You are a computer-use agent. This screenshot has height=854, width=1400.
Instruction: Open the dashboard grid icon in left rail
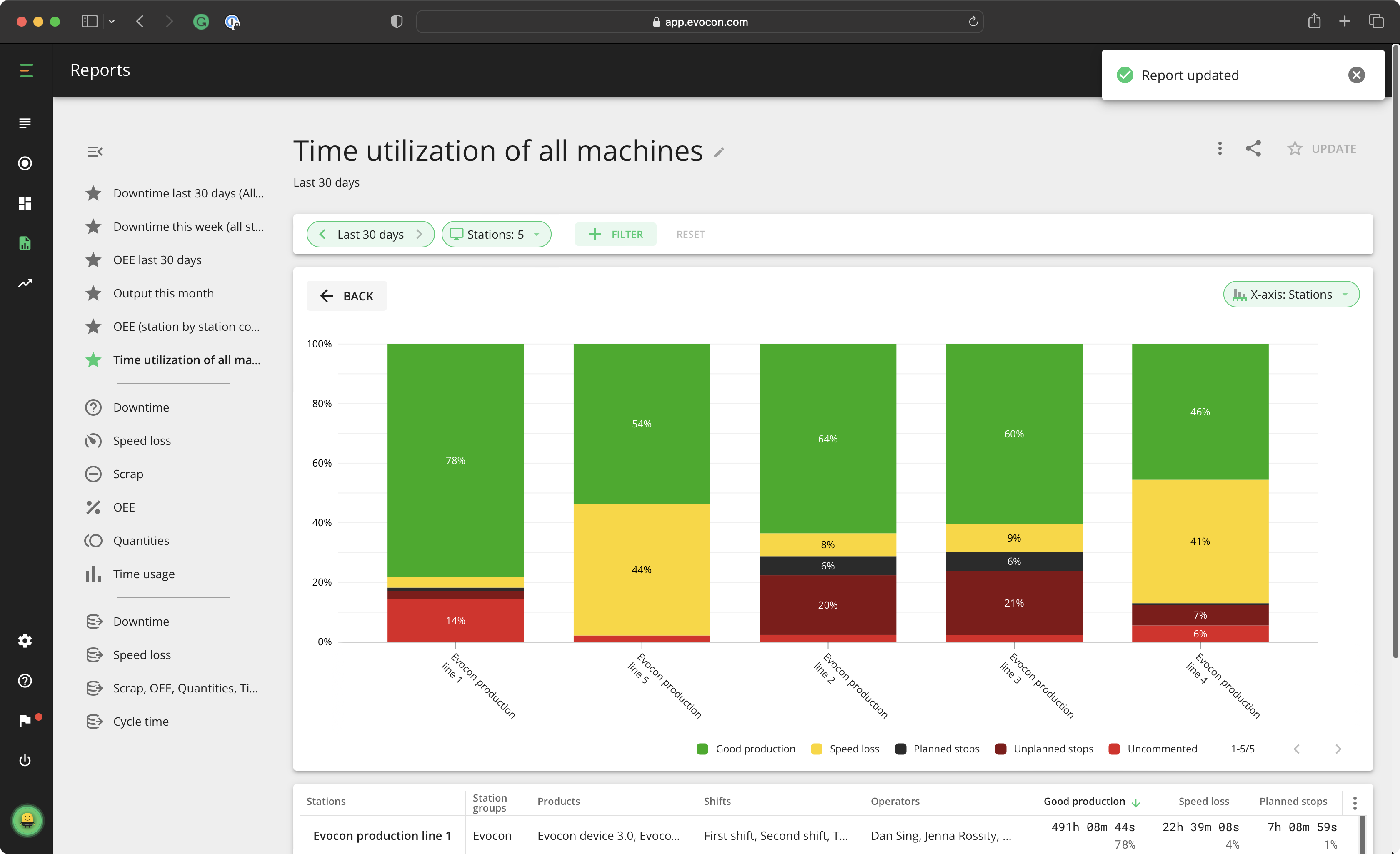[25, 203]
